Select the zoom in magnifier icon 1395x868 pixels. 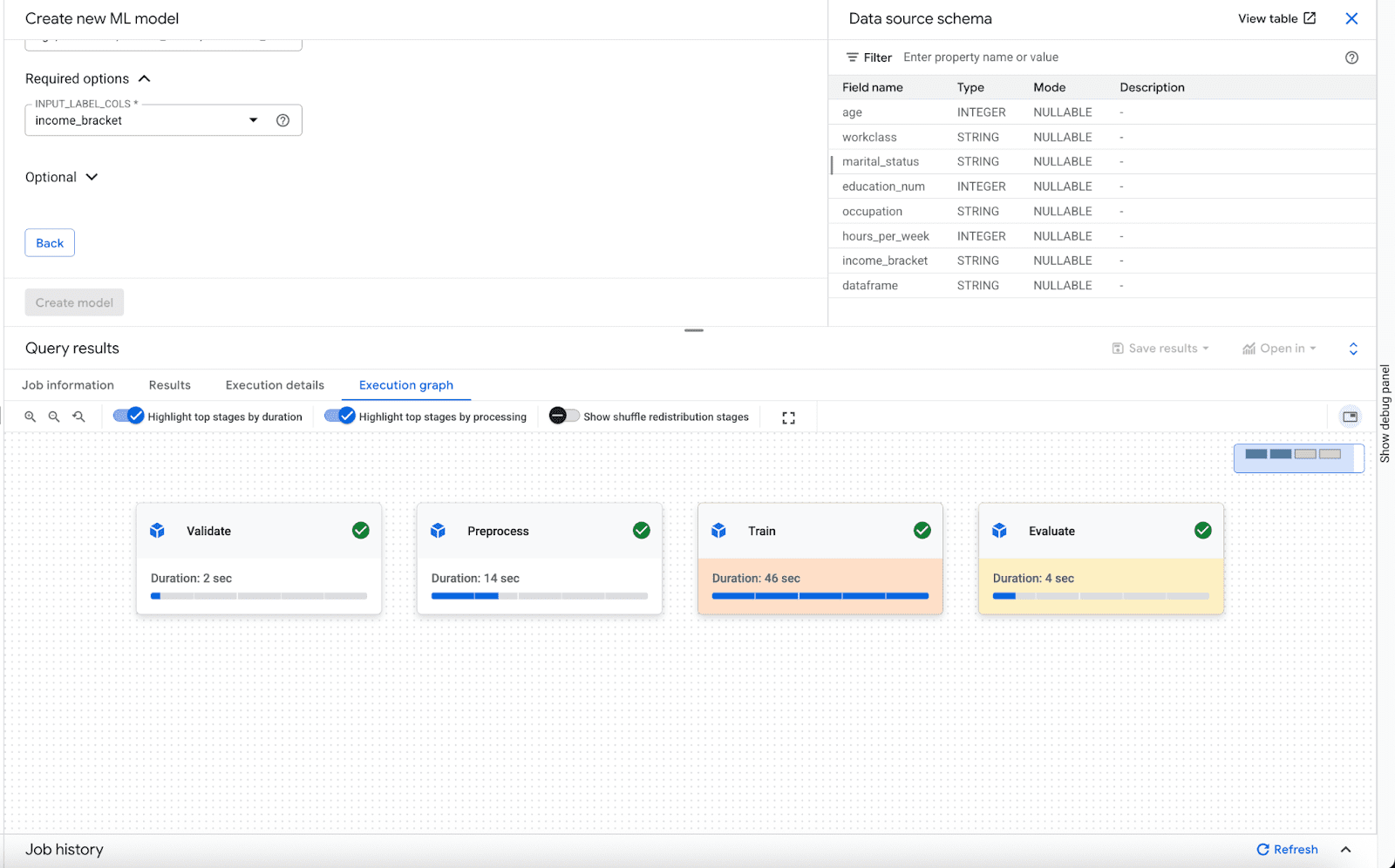tap(31, 417)
